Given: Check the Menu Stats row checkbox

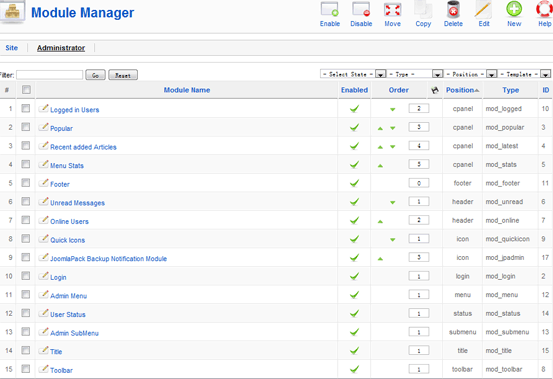Looking at the screenshot, I should click(25, 164).
